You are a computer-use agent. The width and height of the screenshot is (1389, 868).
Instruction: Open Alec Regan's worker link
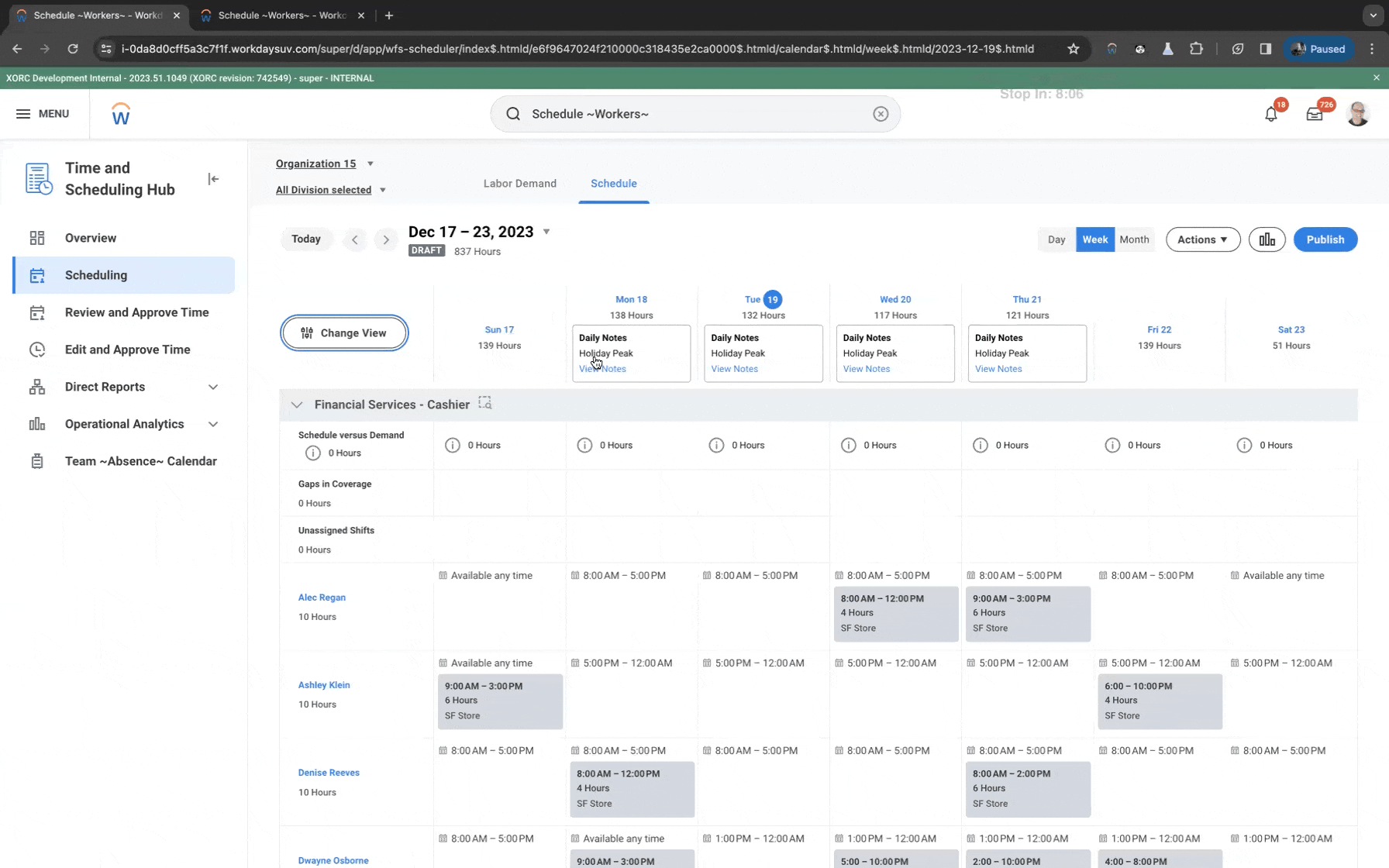(322, 598)
